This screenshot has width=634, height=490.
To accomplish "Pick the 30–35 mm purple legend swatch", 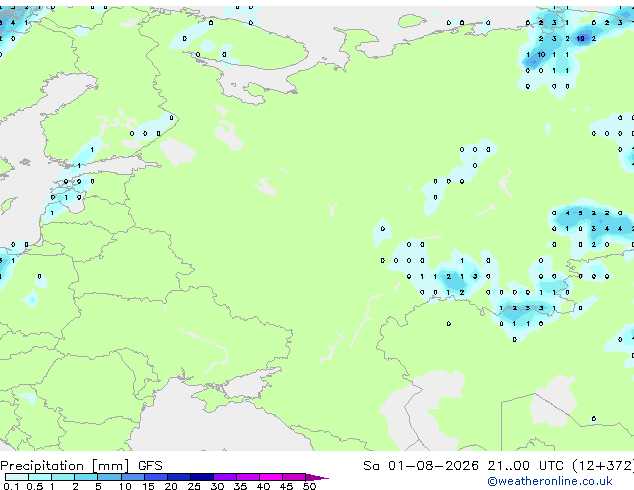I will [x=225, y=477].
